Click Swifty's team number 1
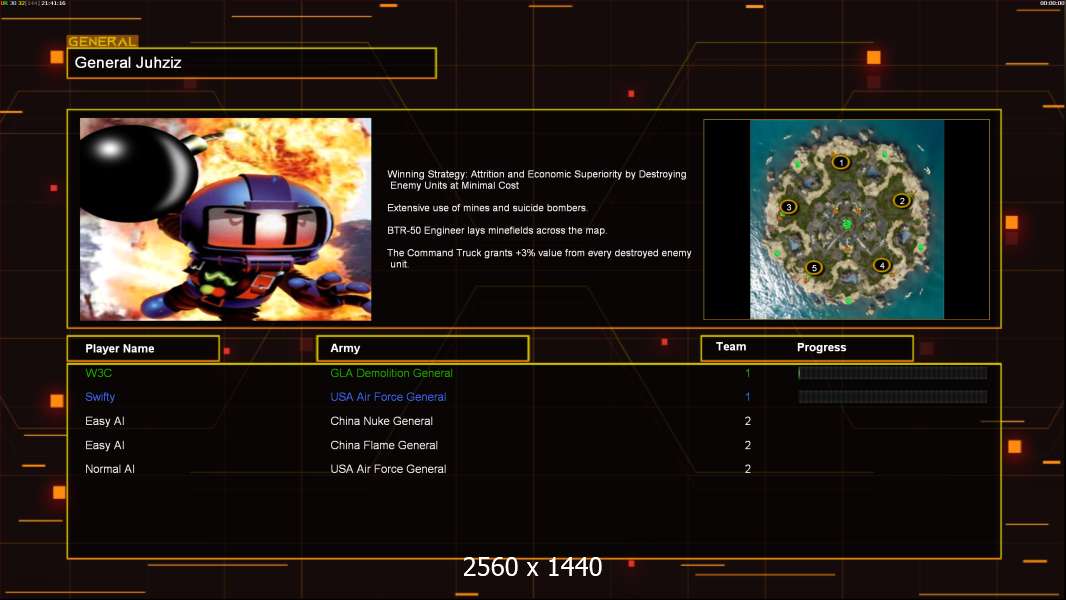 click(748, 397)
